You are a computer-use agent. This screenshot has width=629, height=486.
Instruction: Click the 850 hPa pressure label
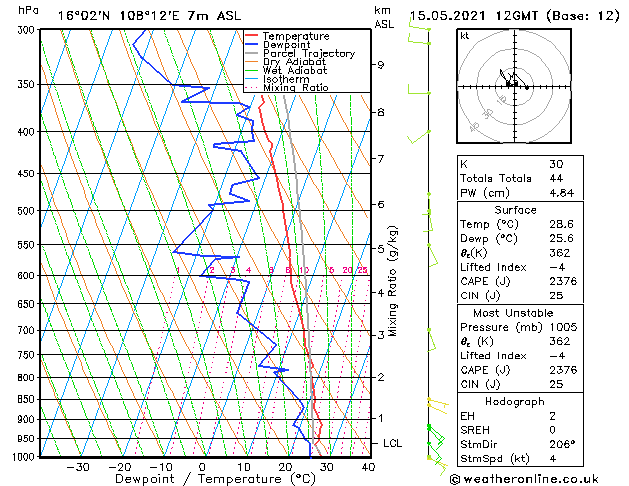(26, 400)
